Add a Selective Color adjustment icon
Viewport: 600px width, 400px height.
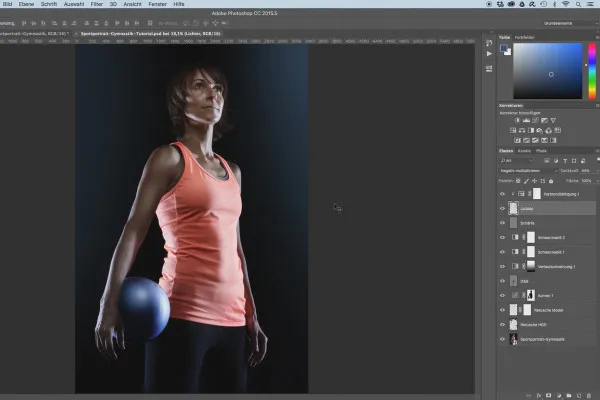544,140
